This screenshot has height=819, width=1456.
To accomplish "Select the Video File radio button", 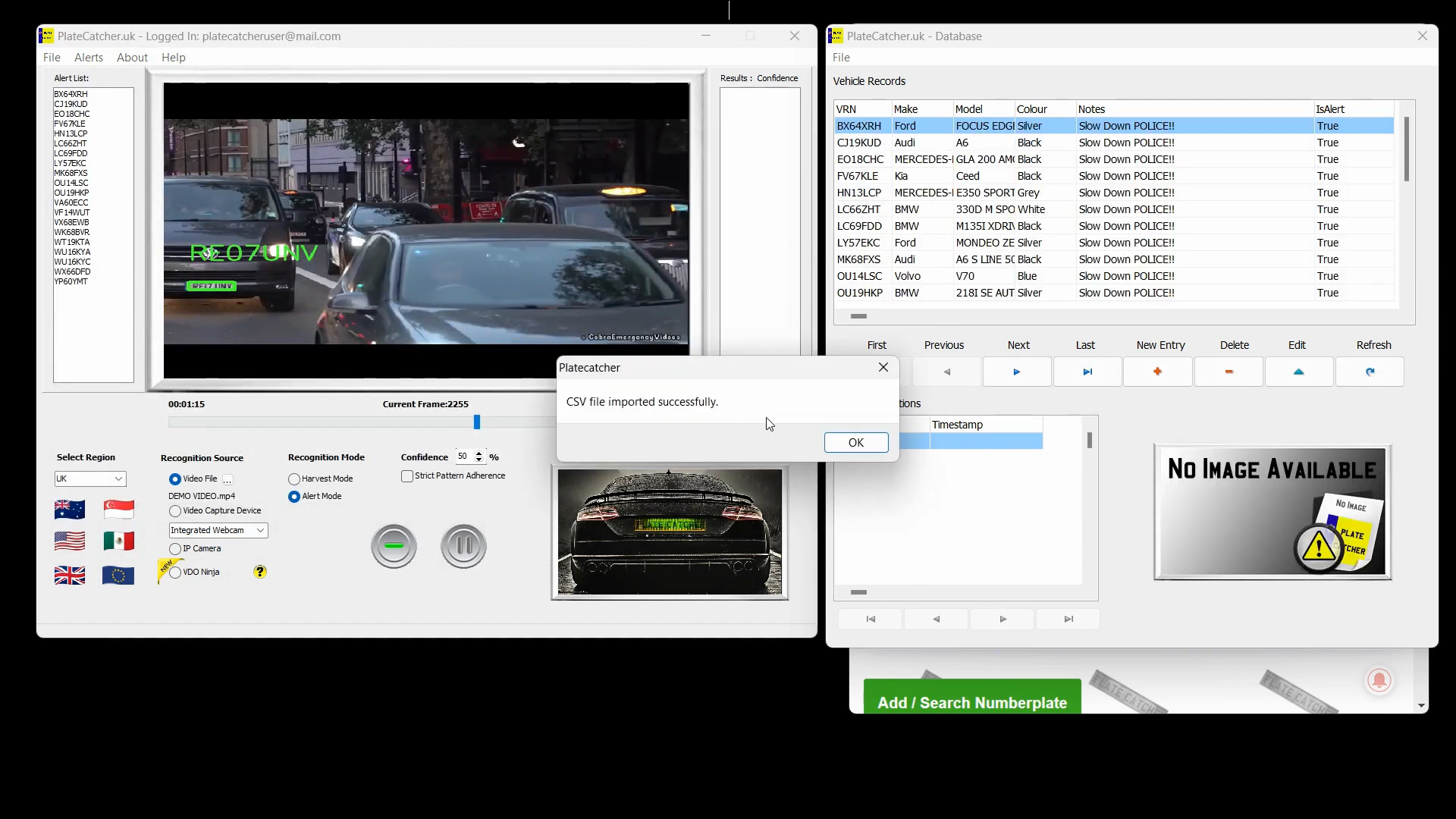I will coord(175,479).
